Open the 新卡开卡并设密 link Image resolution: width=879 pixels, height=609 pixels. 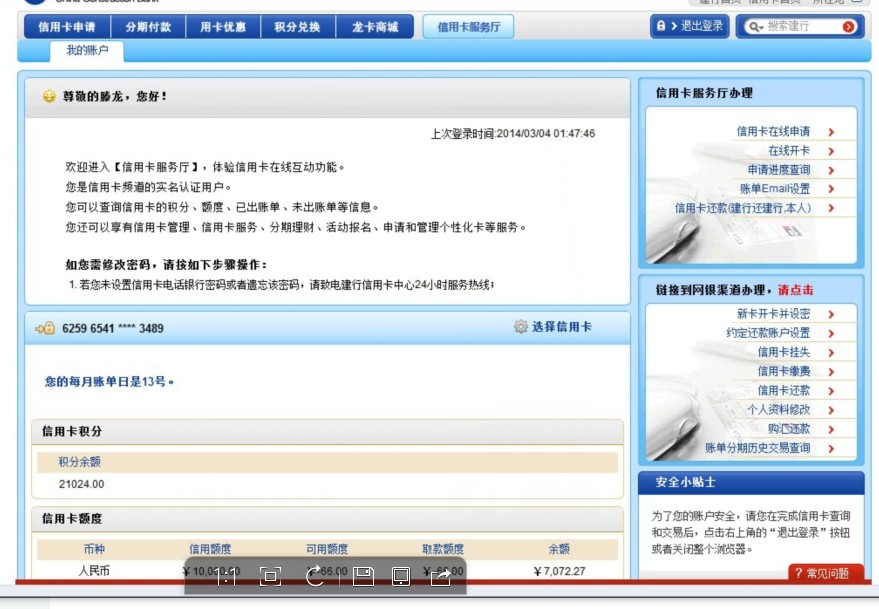point(773,313)
